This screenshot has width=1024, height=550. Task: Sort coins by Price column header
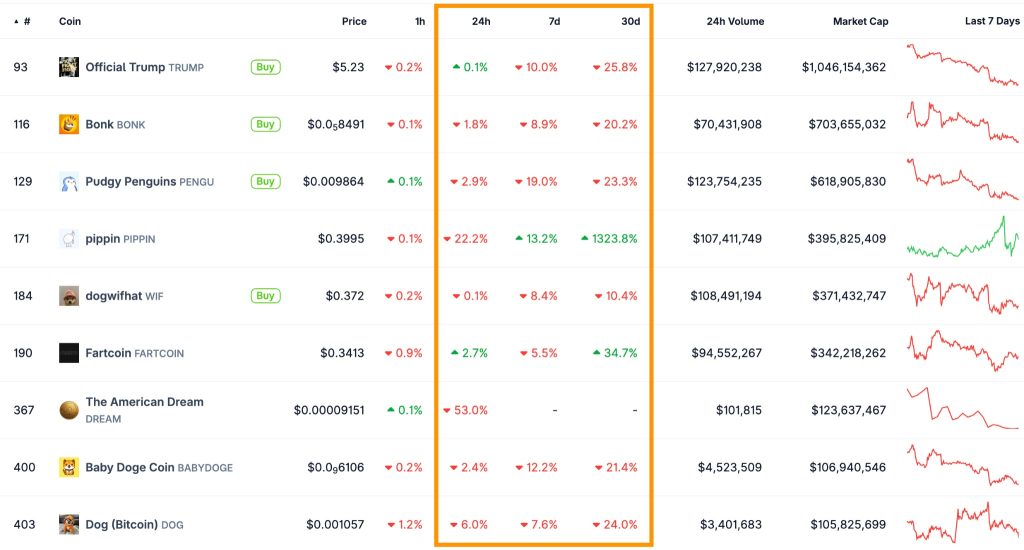354,21
